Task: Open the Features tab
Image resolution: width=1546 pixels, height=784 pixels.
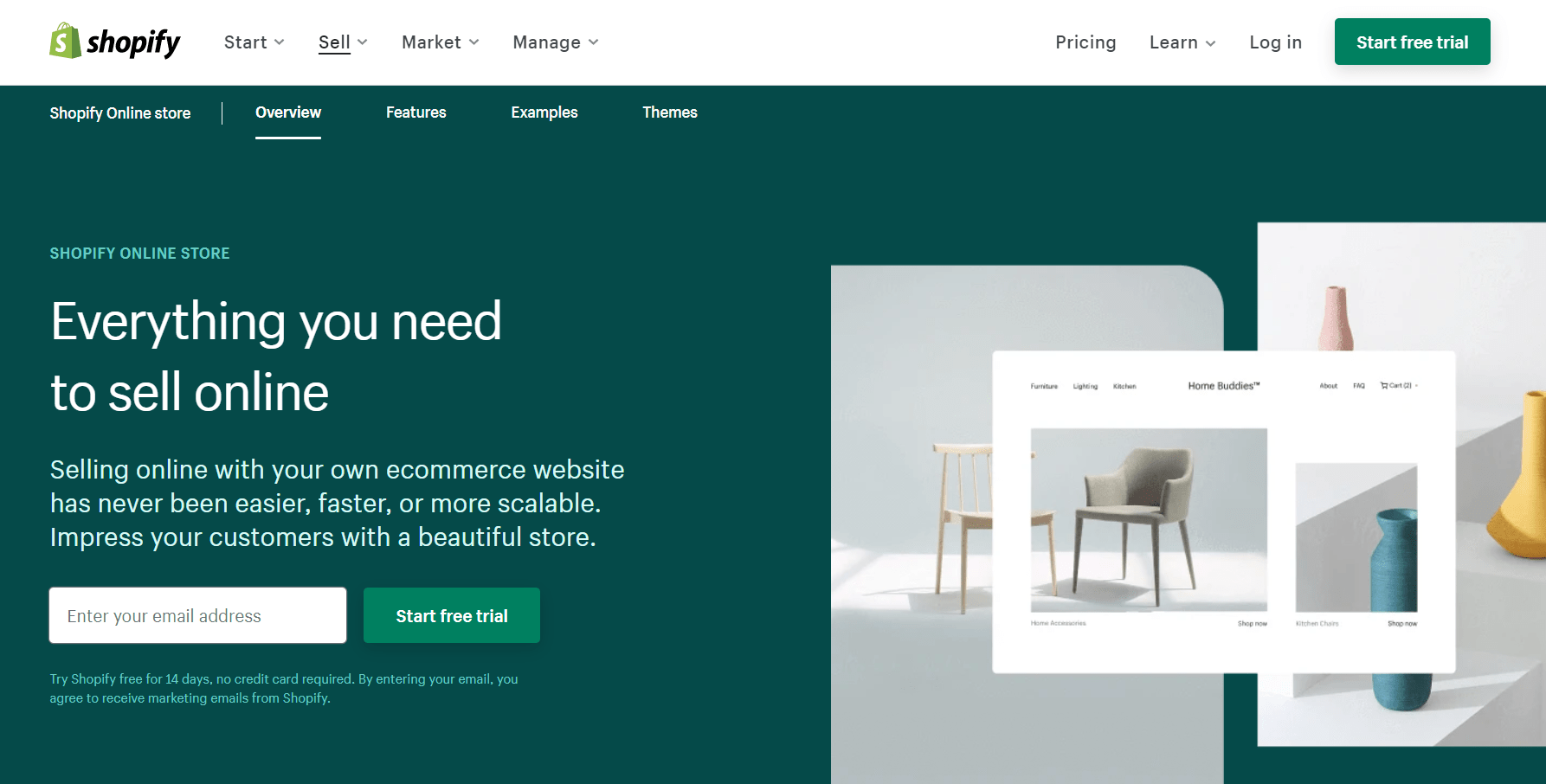Action: point(415,112)
